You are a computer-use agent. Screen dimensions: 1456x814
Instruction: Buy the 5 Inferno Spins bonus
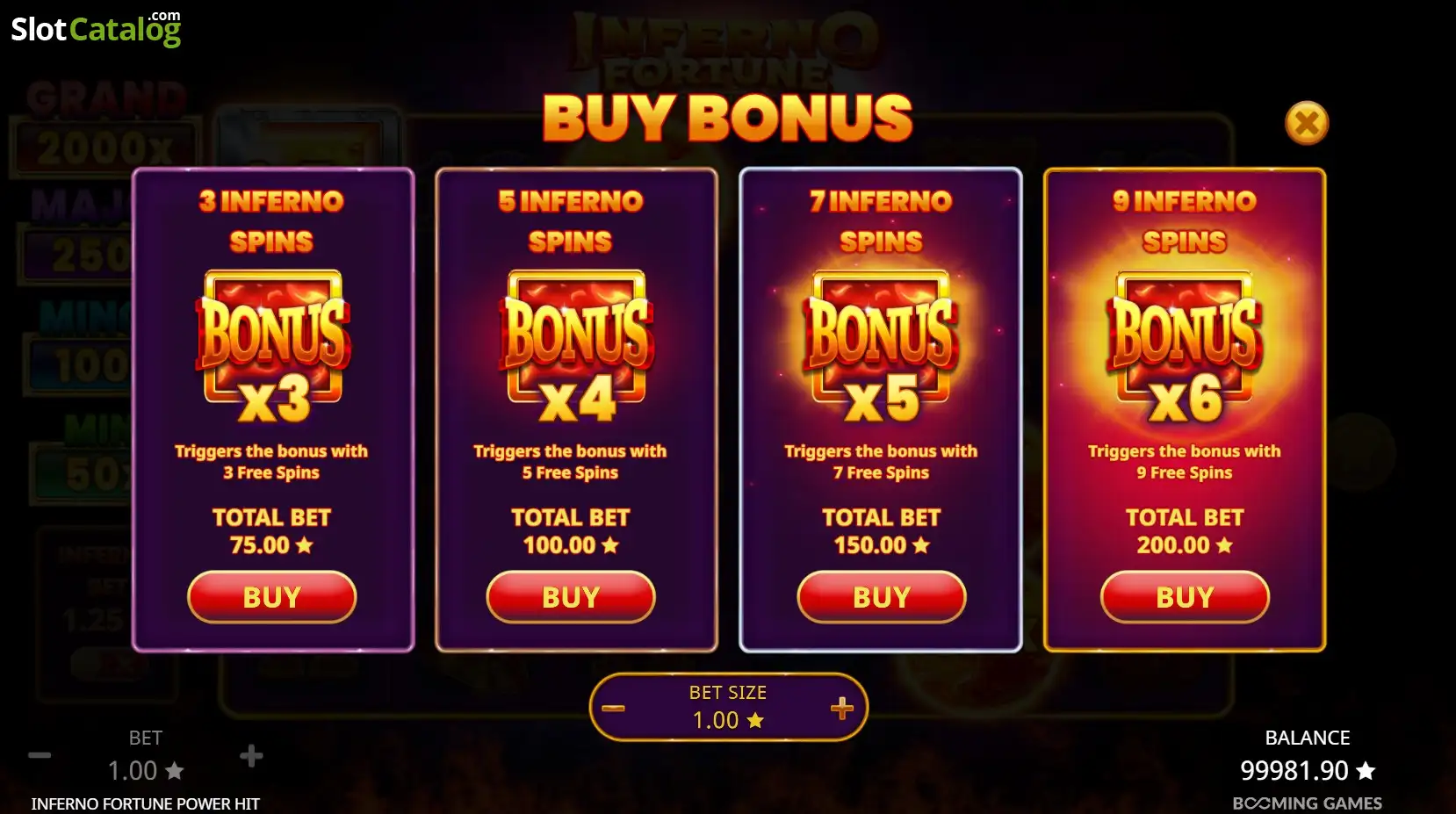(571, 597)
